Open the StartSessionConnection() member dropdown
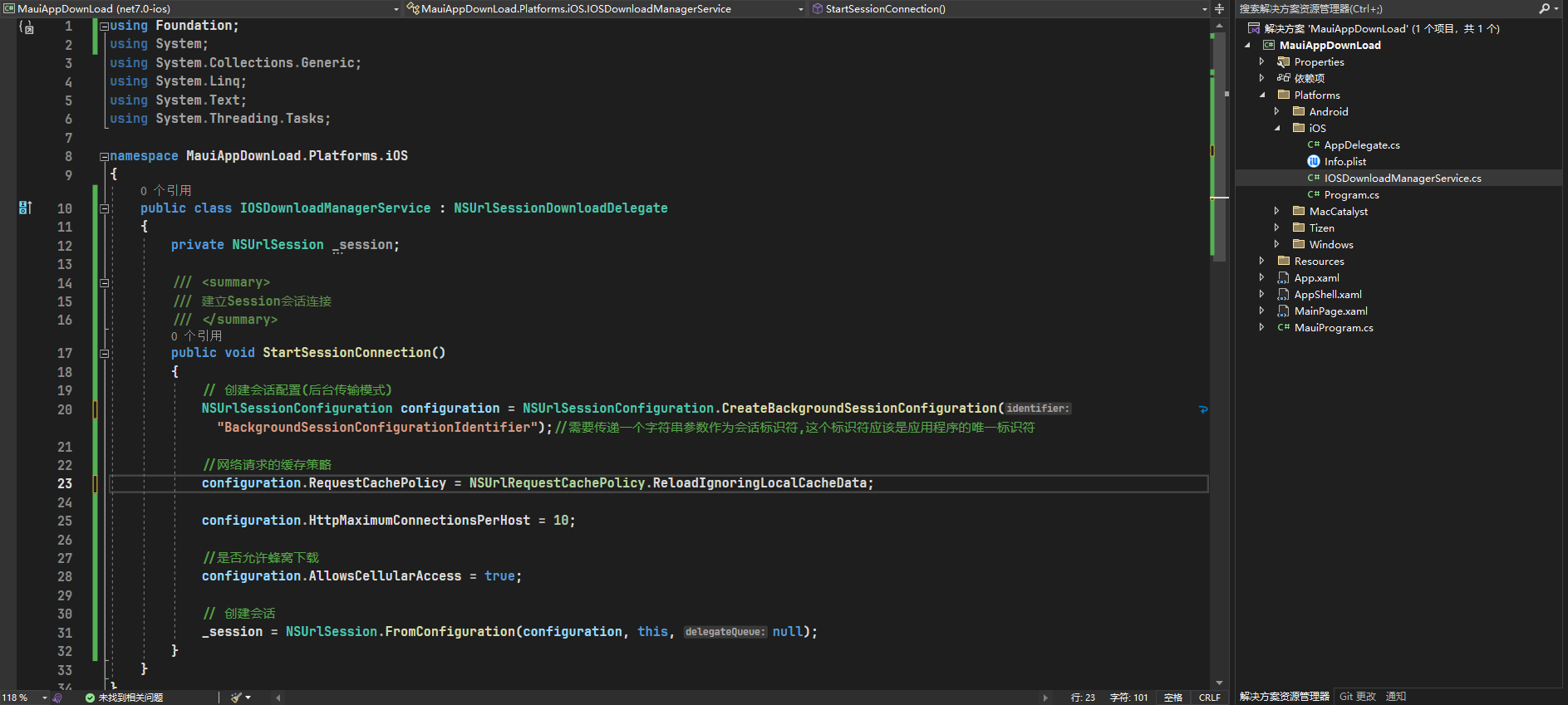 point(1205,9)
